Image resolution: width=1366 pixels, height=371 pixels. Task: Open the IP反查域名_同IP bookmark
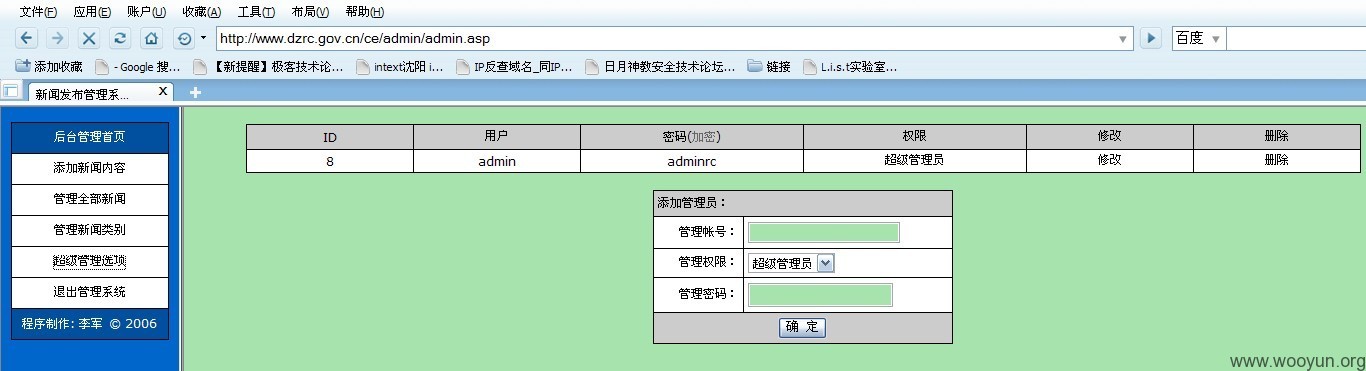pos(514,67)
